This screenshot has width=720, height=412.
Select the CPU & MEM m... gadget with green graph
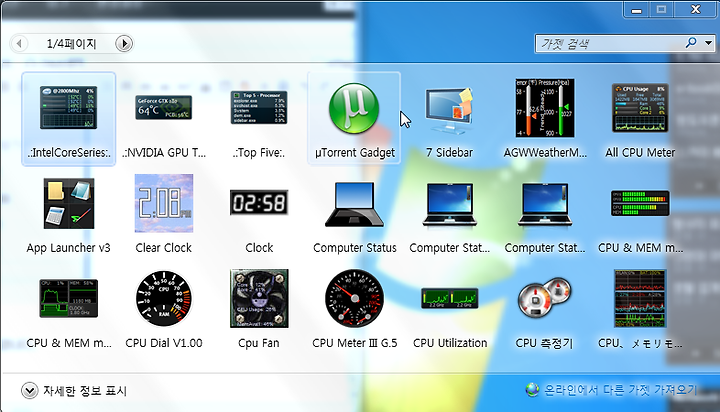click(x=68, y=298)
